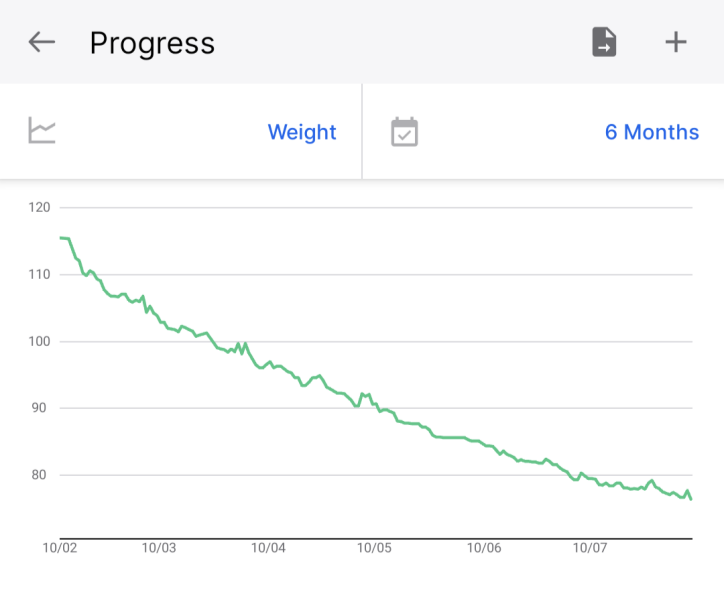Click the 10/04 date axis label

268,548
